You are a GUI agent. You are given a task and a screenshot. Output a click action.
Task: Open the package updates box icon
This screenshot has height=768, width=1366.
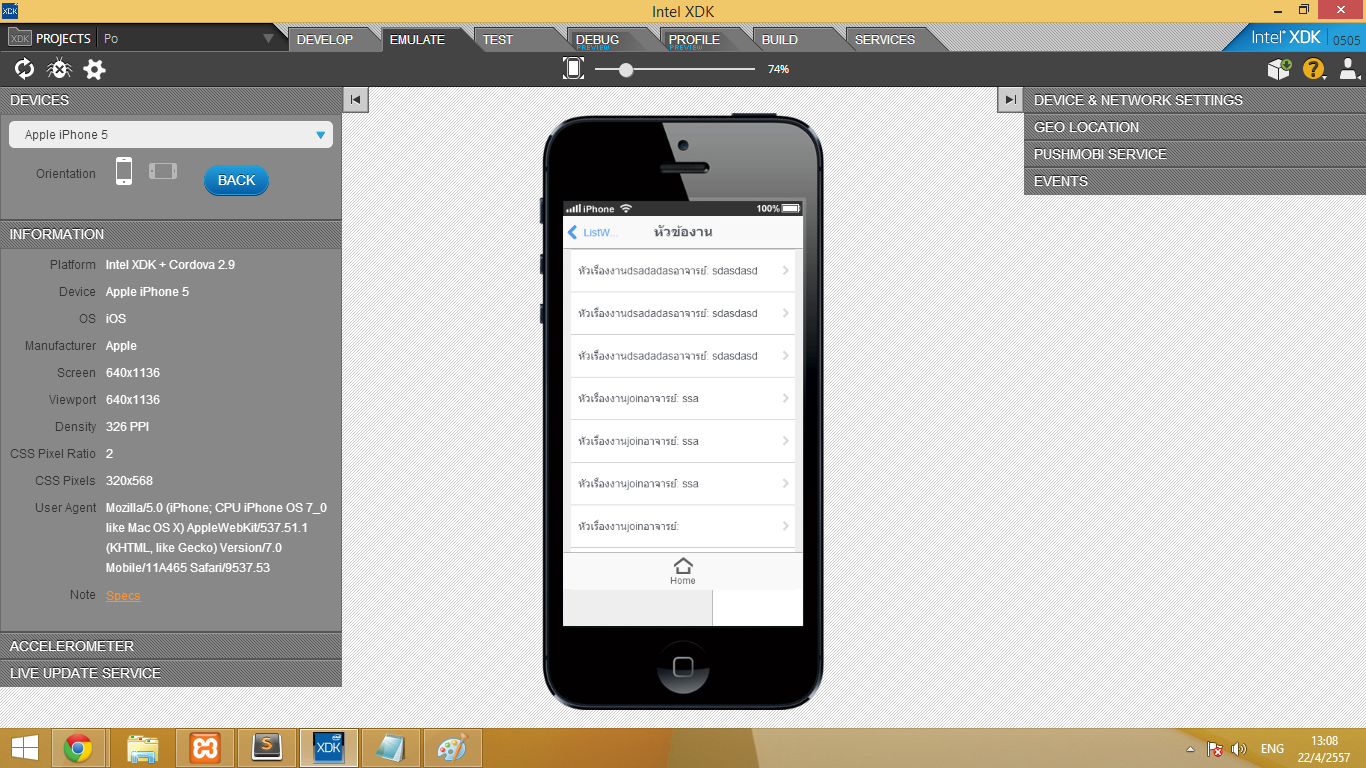point(1279,69)
